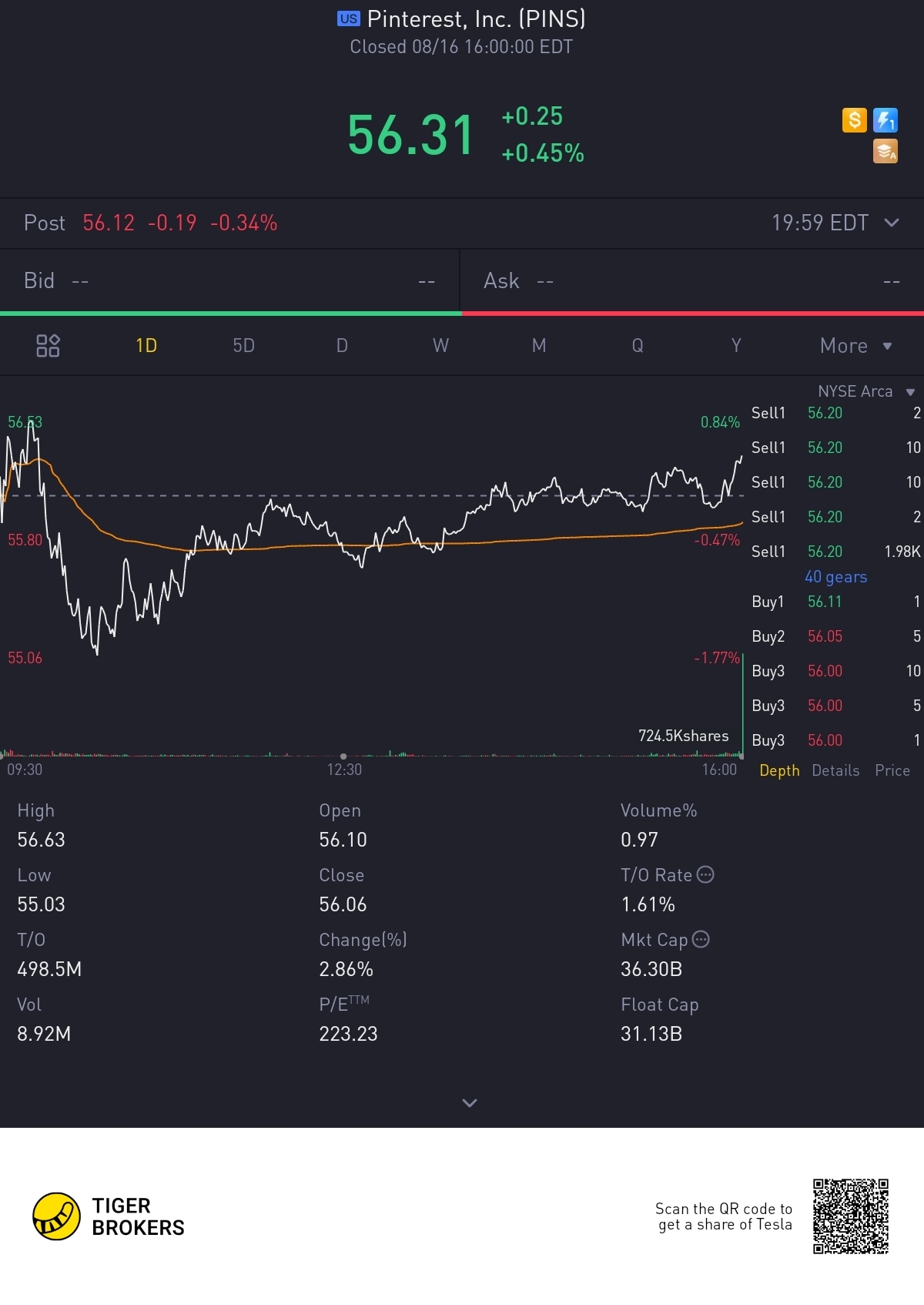Viewport: 924px width, 1305px height.
Task: Click the Change(%) value 2.86%
Action: pyautogui.click(x=346, y=969)
